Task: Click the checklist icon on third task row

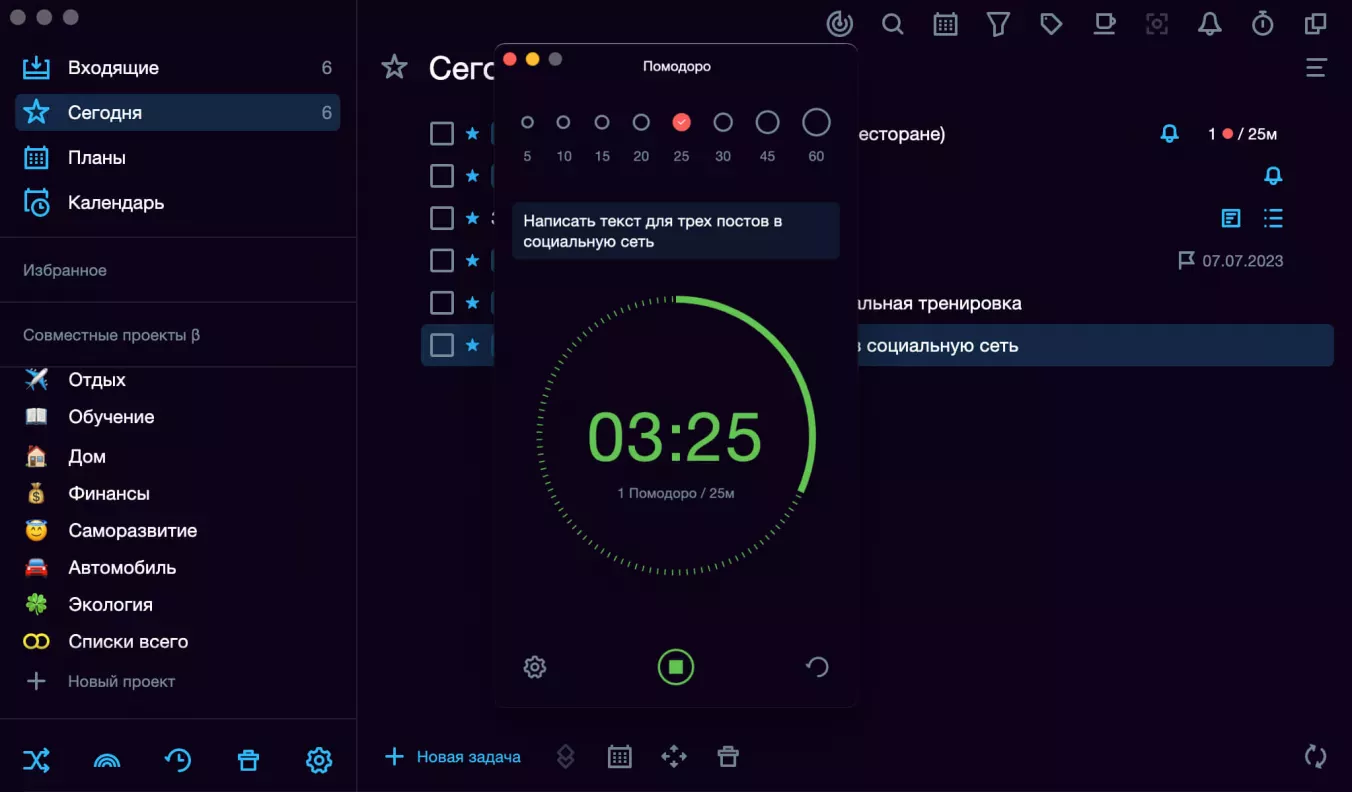Action: tap(1273, 218)
